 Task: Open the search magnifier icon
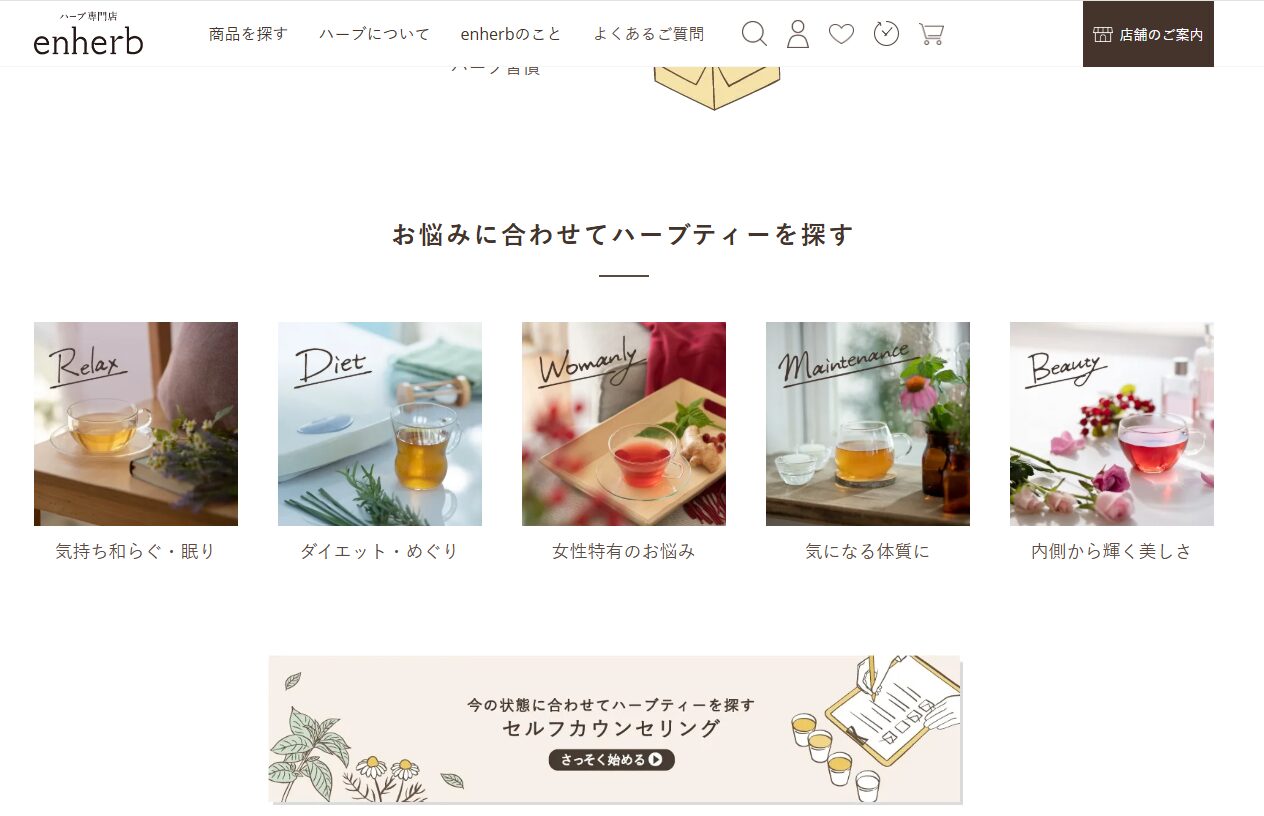coord(754,34)
